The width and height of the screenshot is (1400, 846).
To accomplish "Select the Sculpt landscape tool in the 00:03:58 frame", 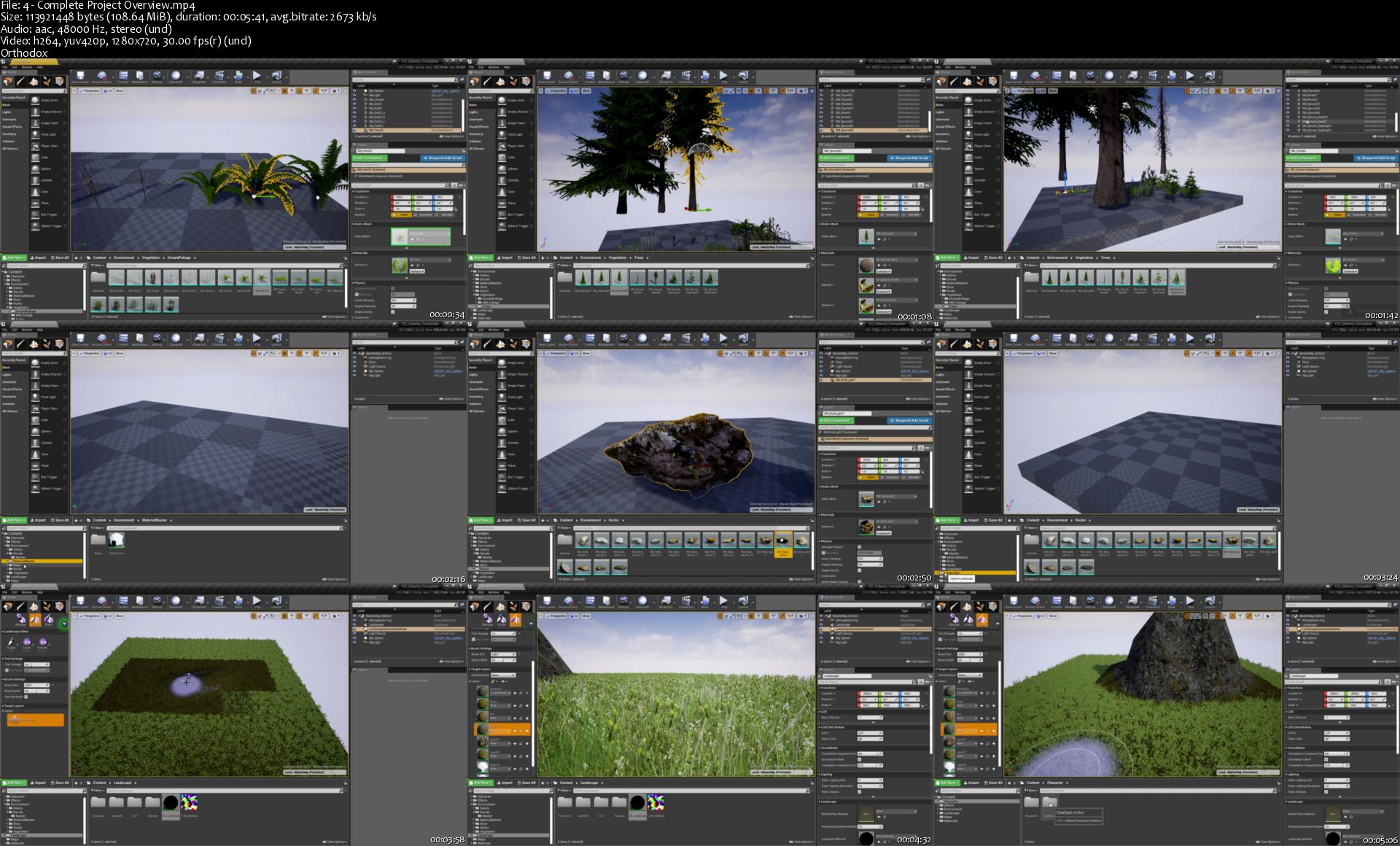I will (x=12, y=643).
